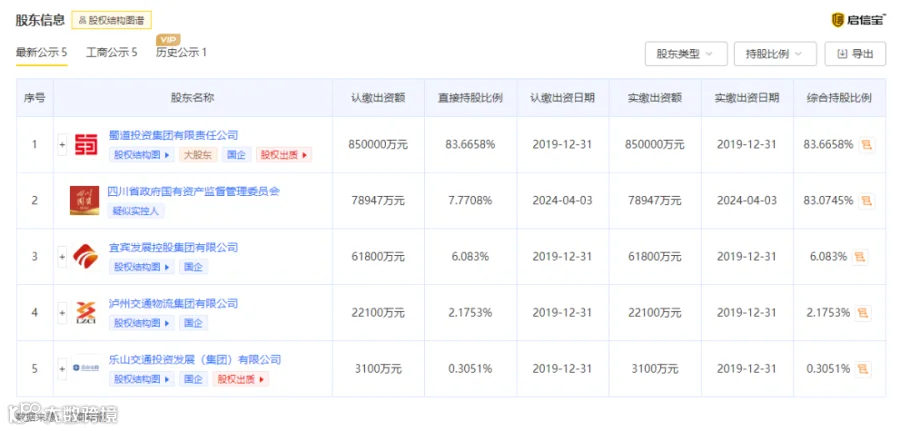Select cell 78947万元 under 实缴出资额
Screen dimensions: 900x431
coord(655,201)
